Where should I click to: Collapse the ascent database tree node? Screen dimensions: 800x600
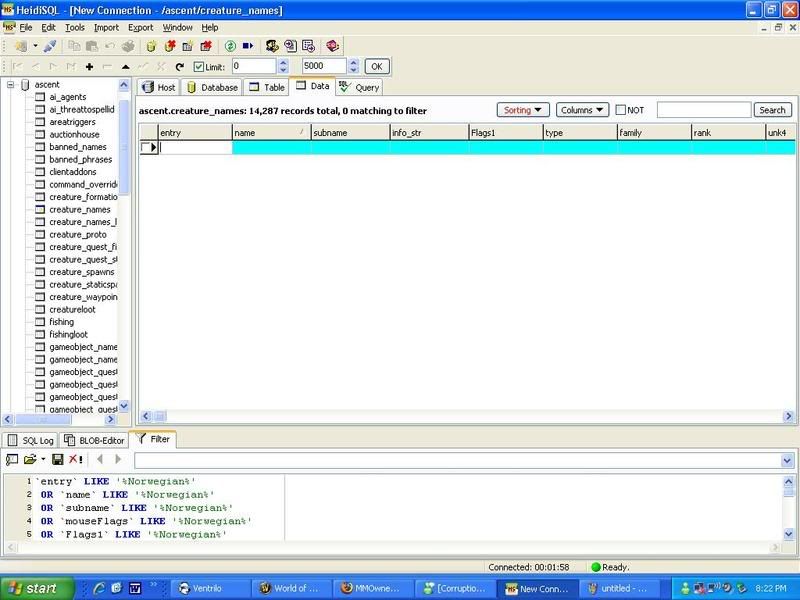point(10,85)
